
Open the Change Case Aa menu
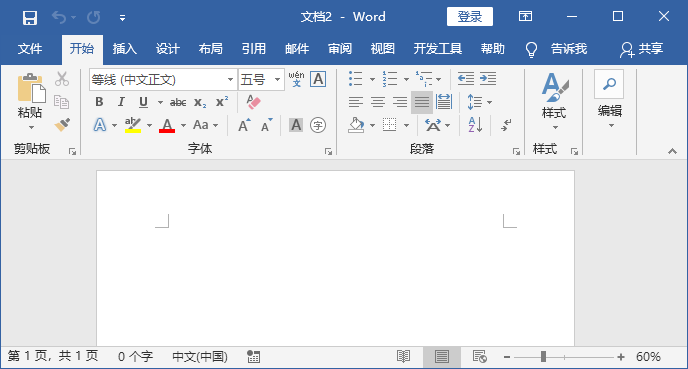(205, 125)
